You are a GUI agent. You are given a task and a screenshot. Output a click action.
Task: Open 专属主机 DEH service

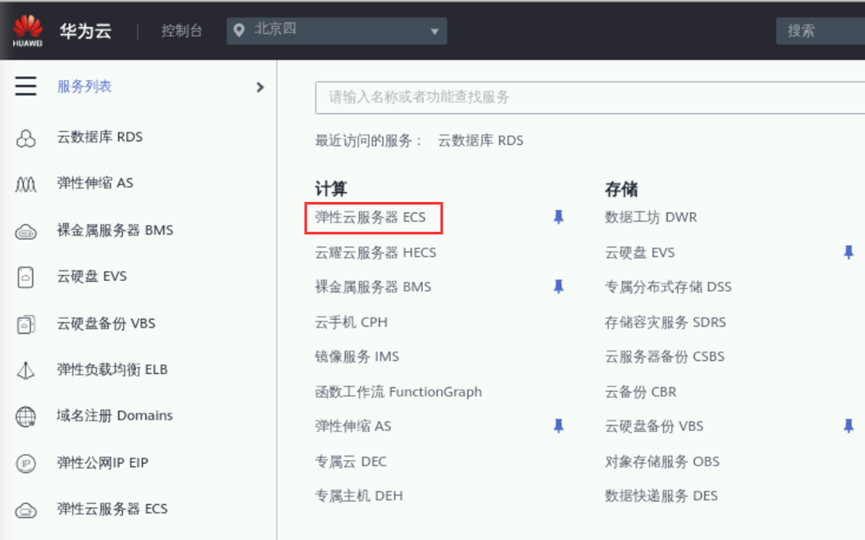(x=359, y=495)
